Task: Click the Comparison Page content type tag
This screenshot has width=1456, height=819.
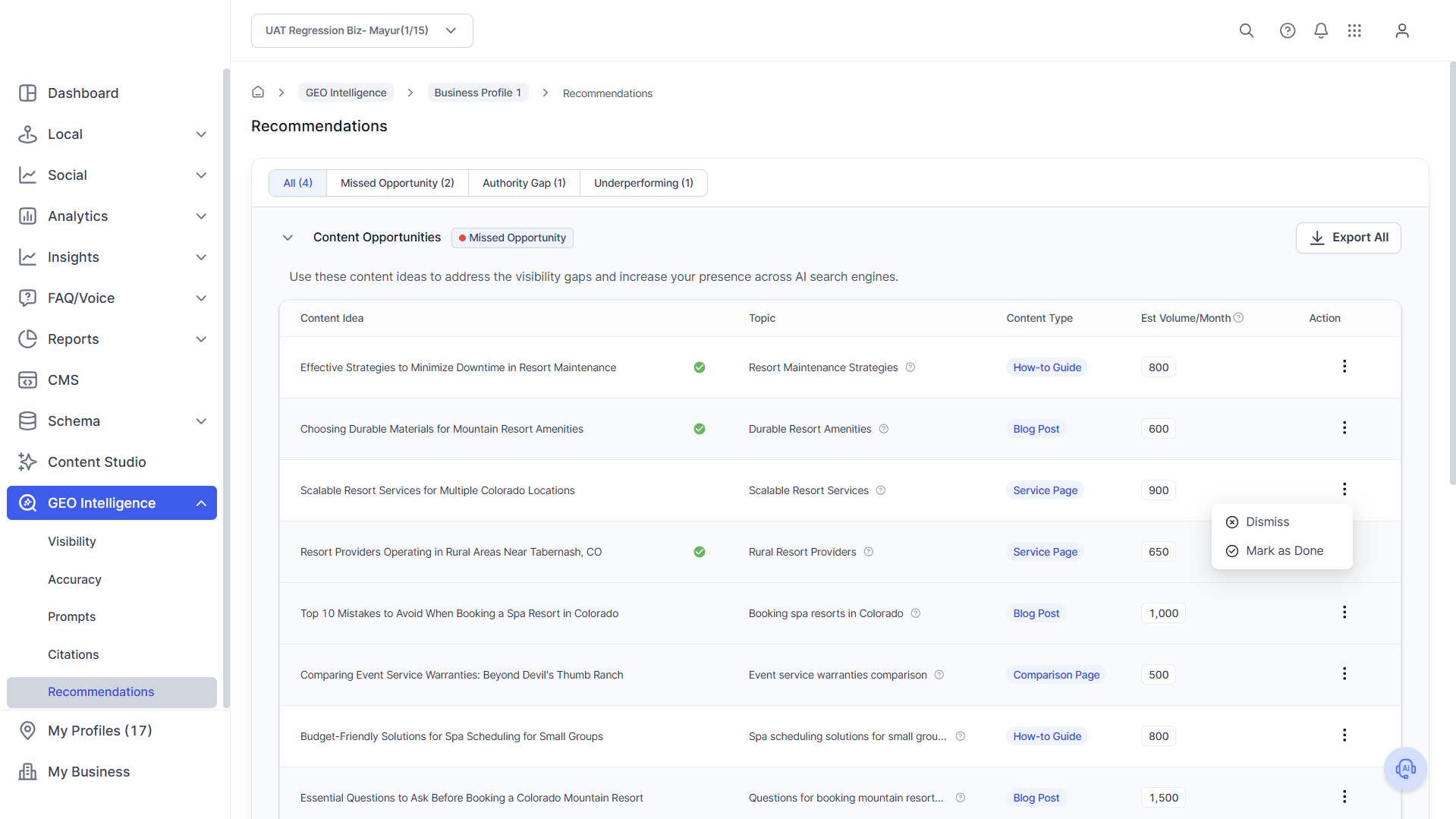Action: point(1056,675)
